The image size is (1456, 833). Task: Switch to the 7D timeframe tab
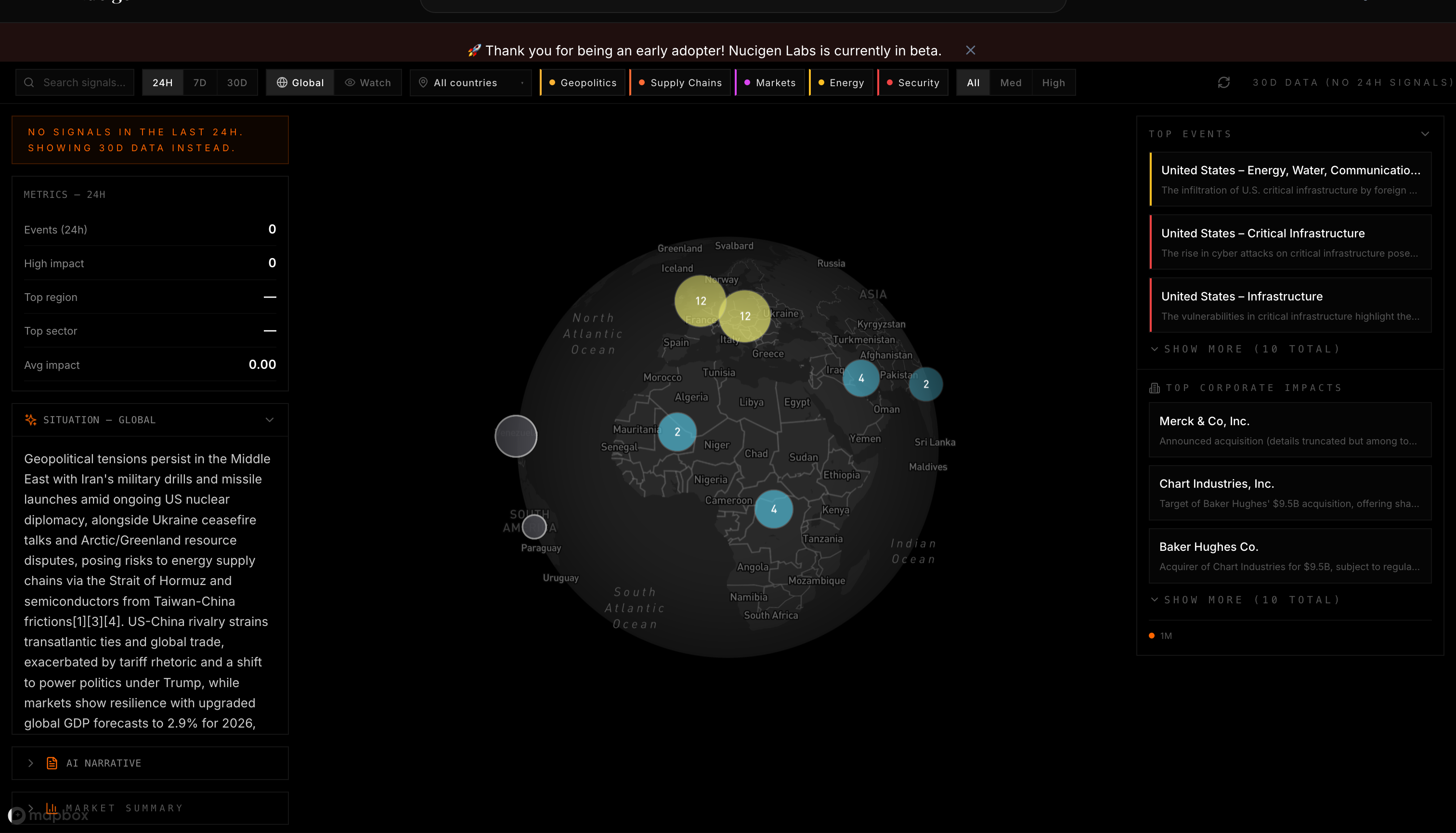pos(200,82)
